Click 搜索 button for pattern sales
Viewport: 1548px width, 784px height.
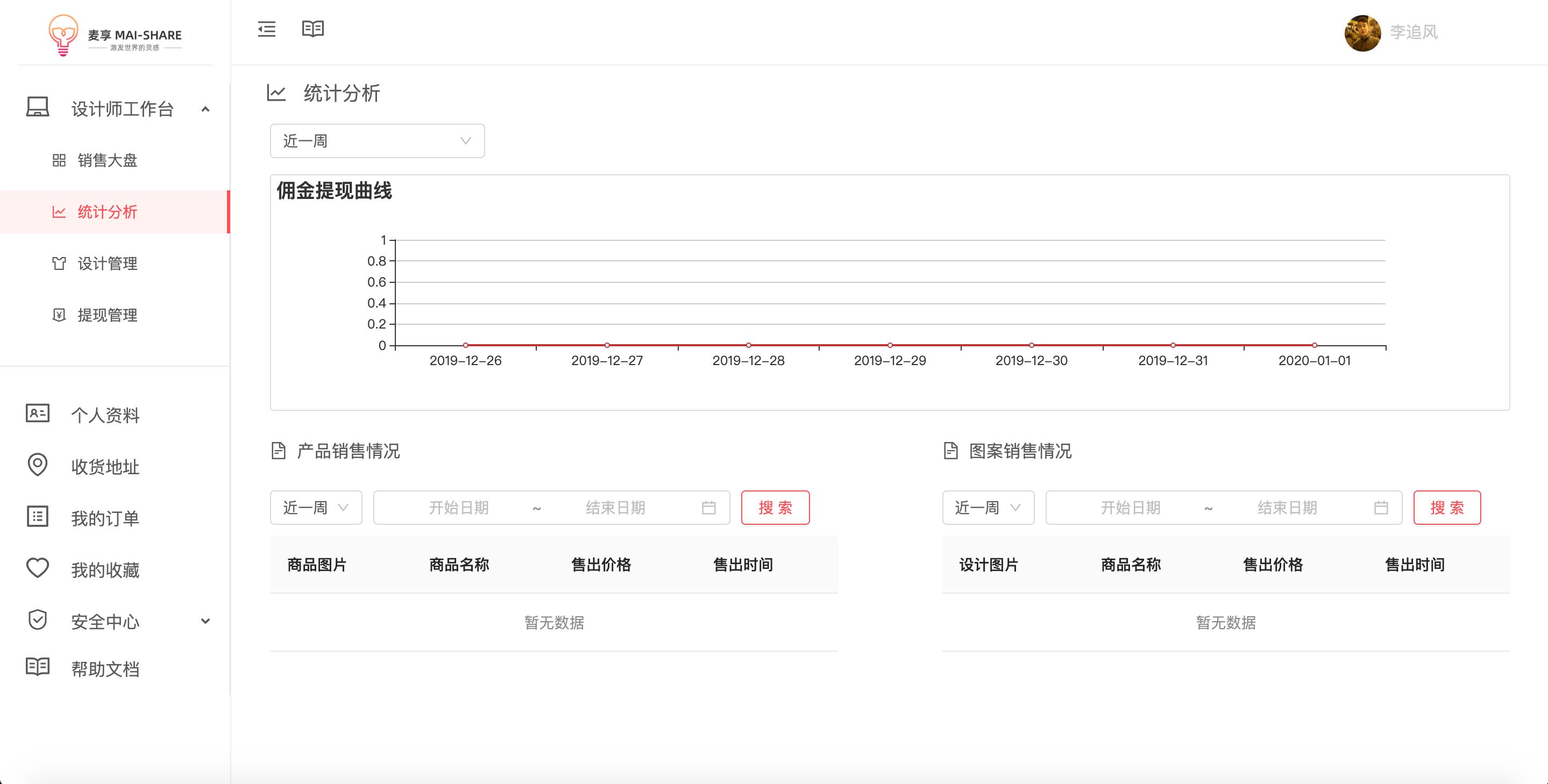point(1446,508)
